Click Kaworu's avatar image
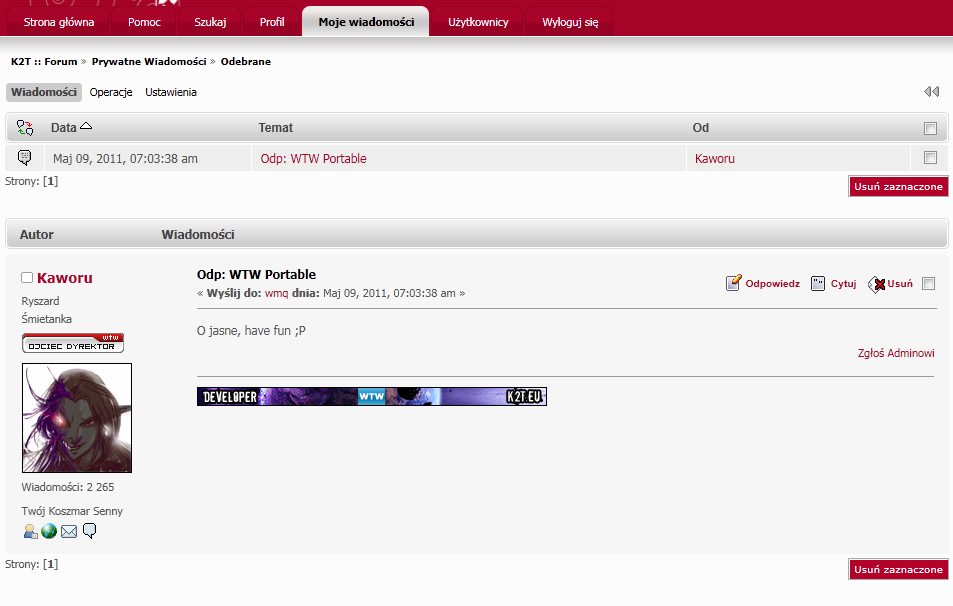Image resolution: width=953 pixels, height=606 pixels. click(x=77, y=418)
